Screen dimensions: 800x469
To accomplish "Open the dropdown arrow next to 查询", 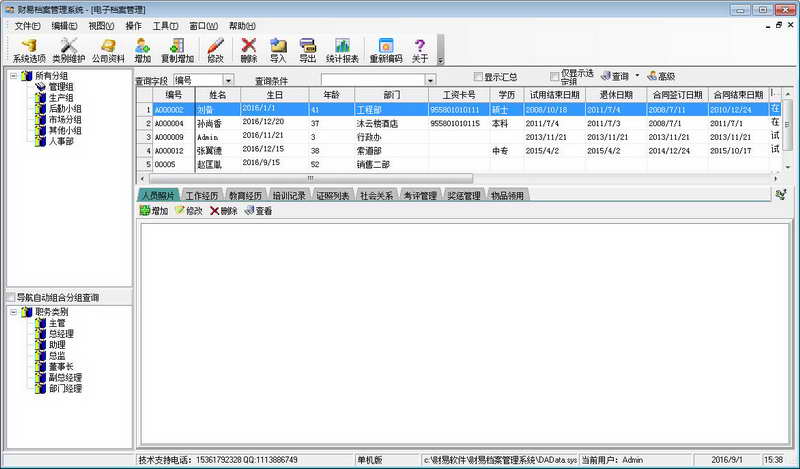I will (x=637, y=76).
